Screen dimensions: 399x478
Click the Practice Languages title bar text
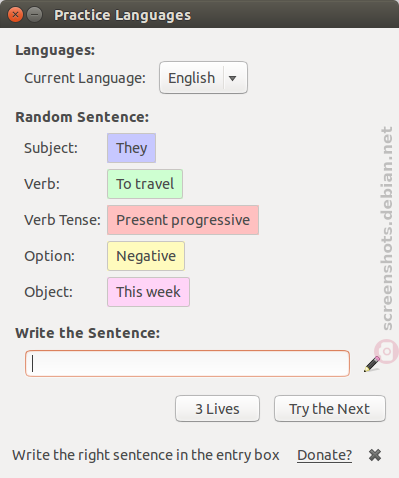click(x=123, y=15)
